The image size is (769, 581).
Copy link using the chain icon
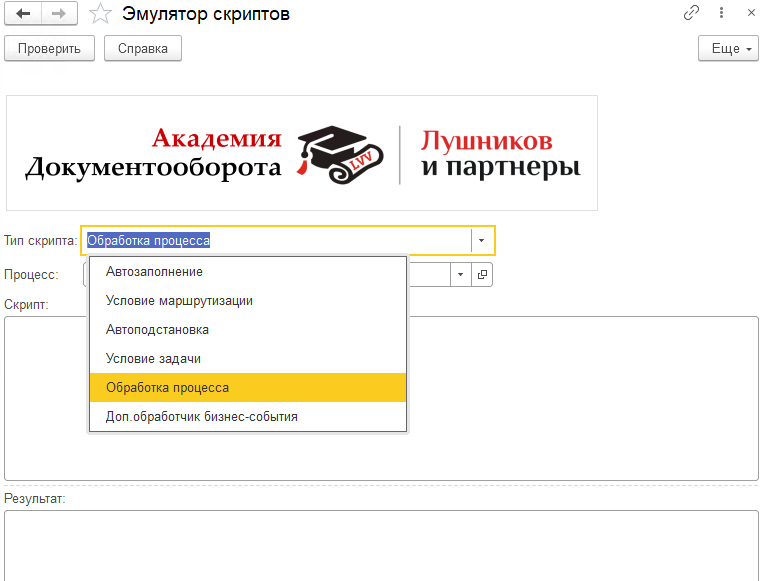click(x=691, y=12)
